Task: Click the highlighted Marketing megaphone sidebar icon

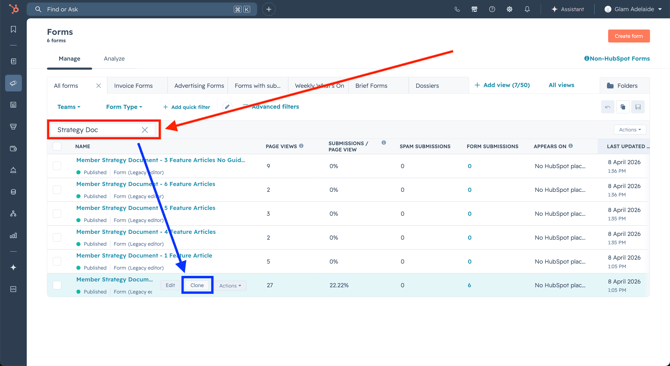Action: tap(13, 83)
